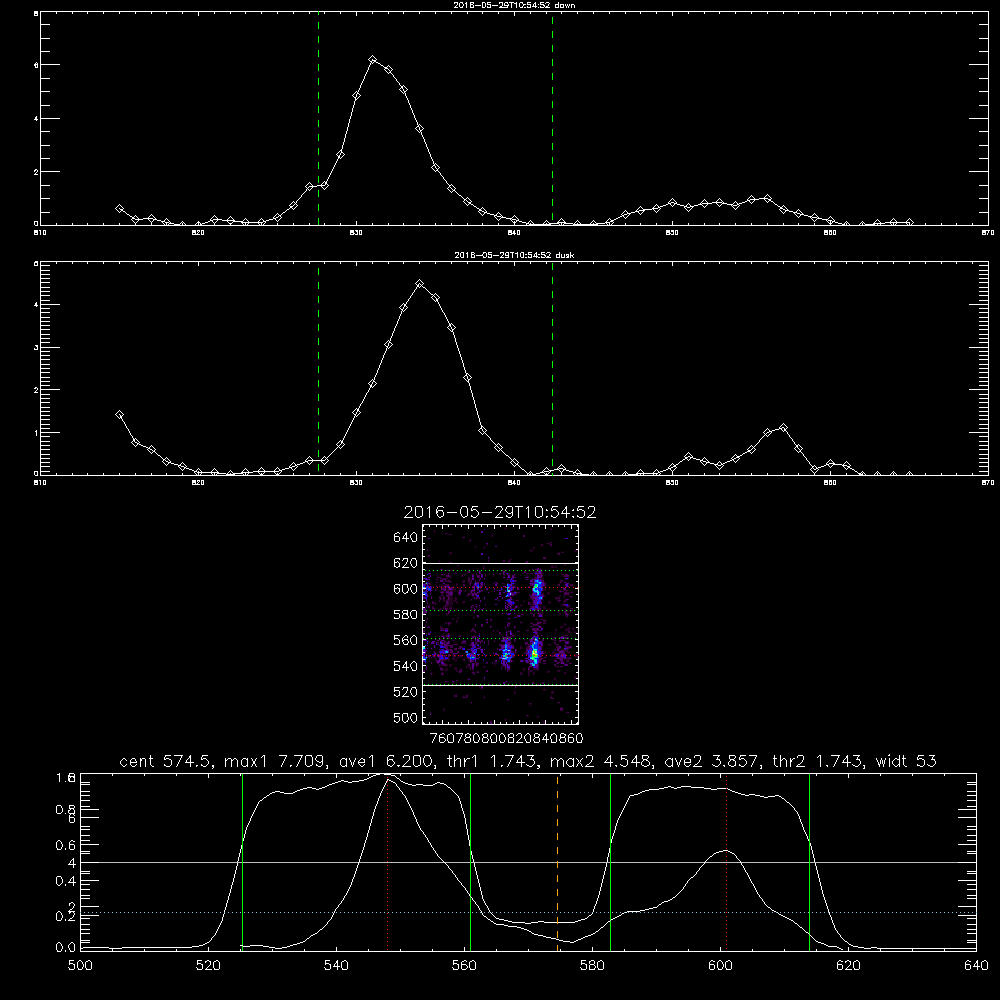Click the 580 label on spectrogram y-axis
The height and width of the screenshot is (1000, 1000).
(x=406, y=615)
